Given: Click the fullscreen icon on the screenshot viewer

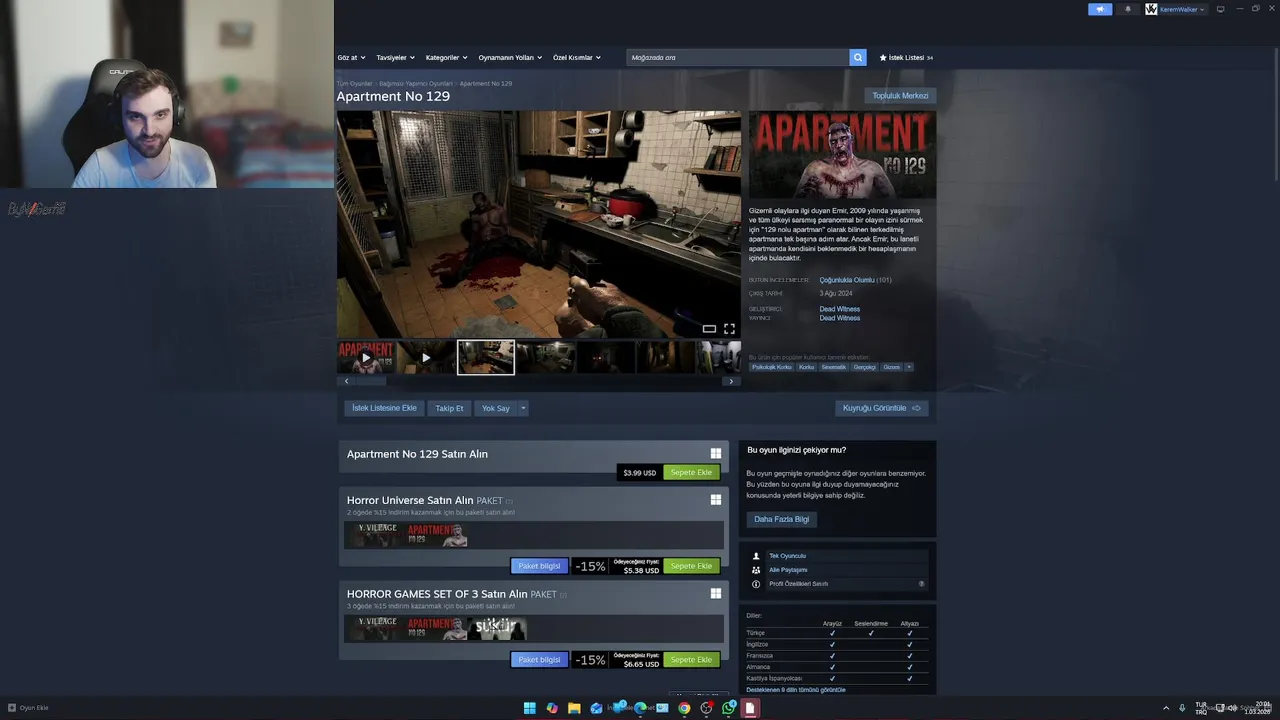Looking at the screenshot, I should (729, 328).
